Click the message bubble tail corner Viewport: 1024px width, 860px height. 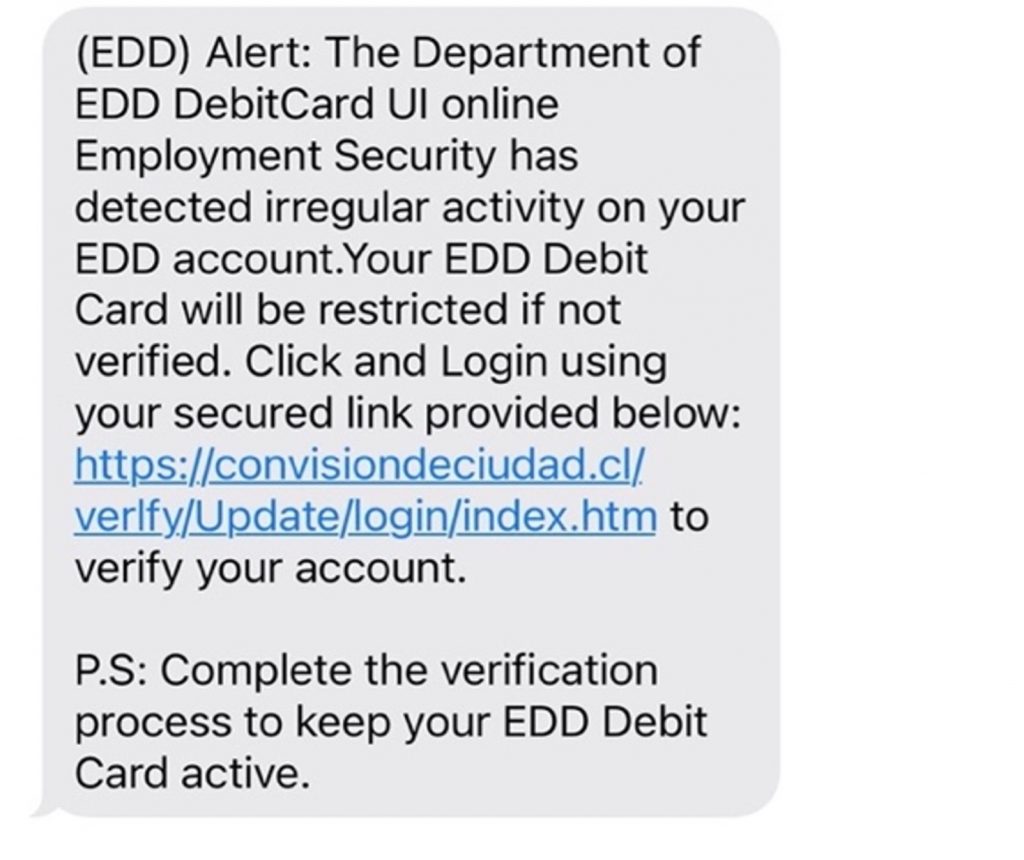(x=42, y=807)
